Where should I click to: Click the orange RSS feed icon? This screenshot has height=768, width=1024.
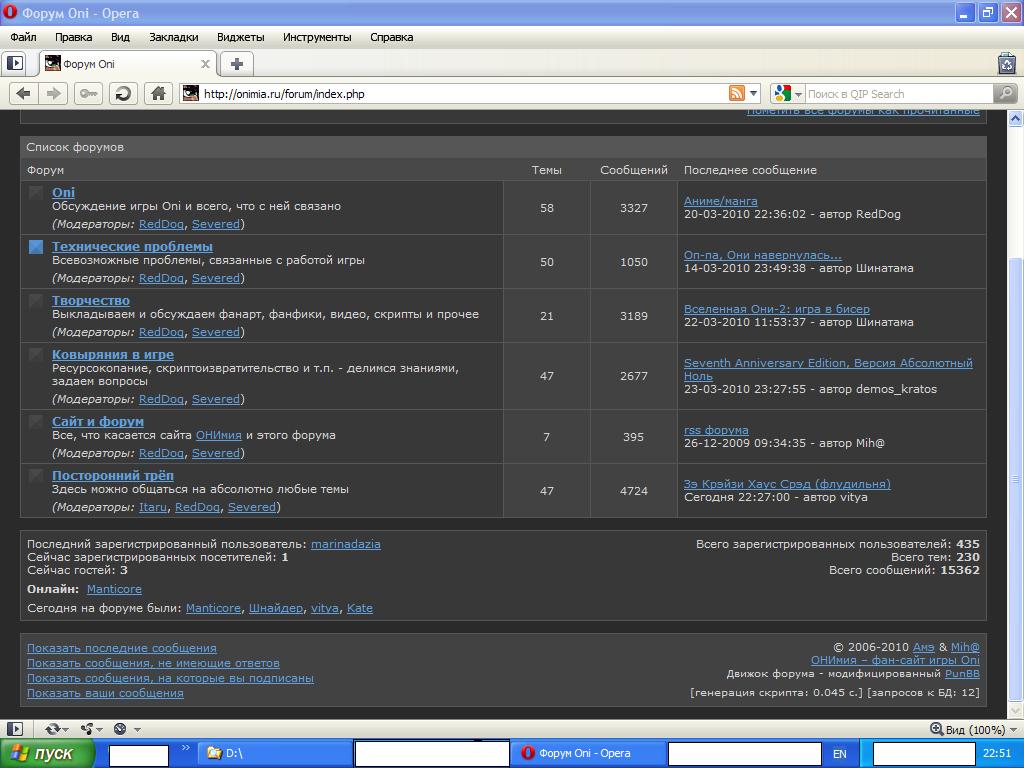click(x=737, y=93)
